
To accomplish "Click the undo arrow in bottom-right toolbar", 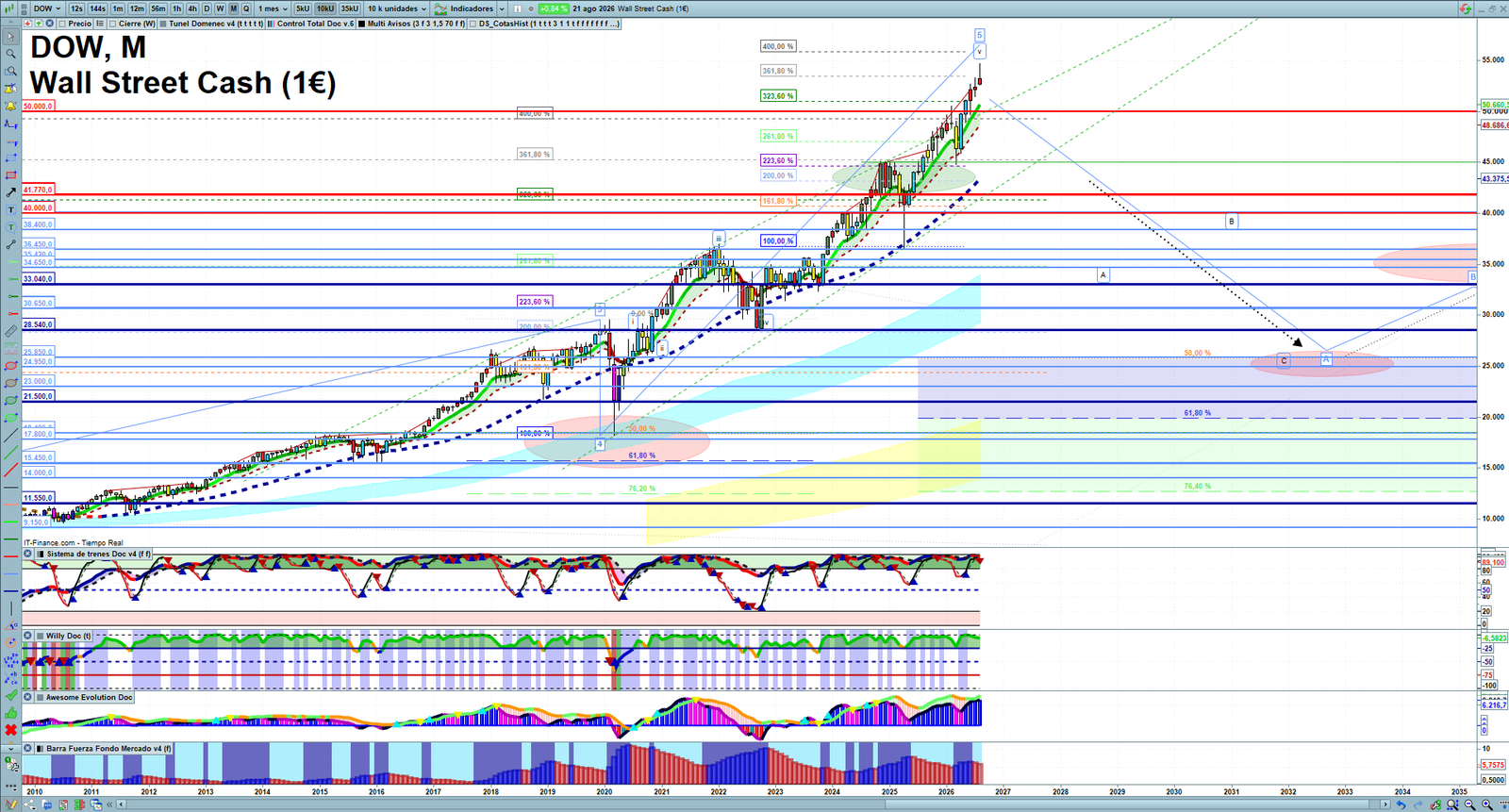I will point(1401,804).
